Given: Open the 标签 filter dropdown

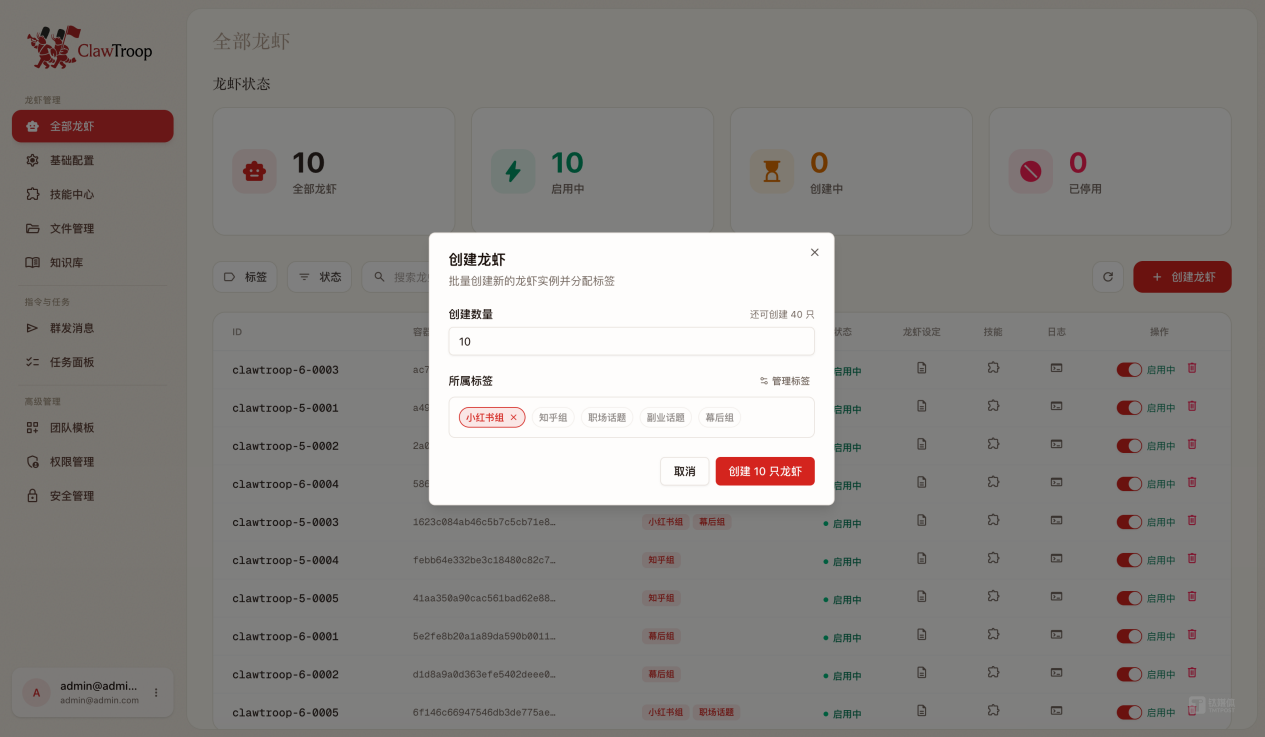Looking at the screenshot, I should pos(245,277).
